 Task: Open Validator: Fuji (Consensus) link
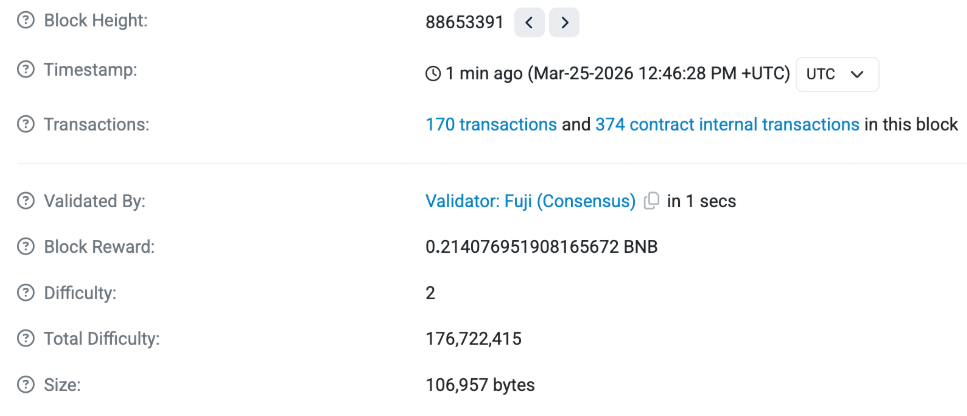pos(530,202)
